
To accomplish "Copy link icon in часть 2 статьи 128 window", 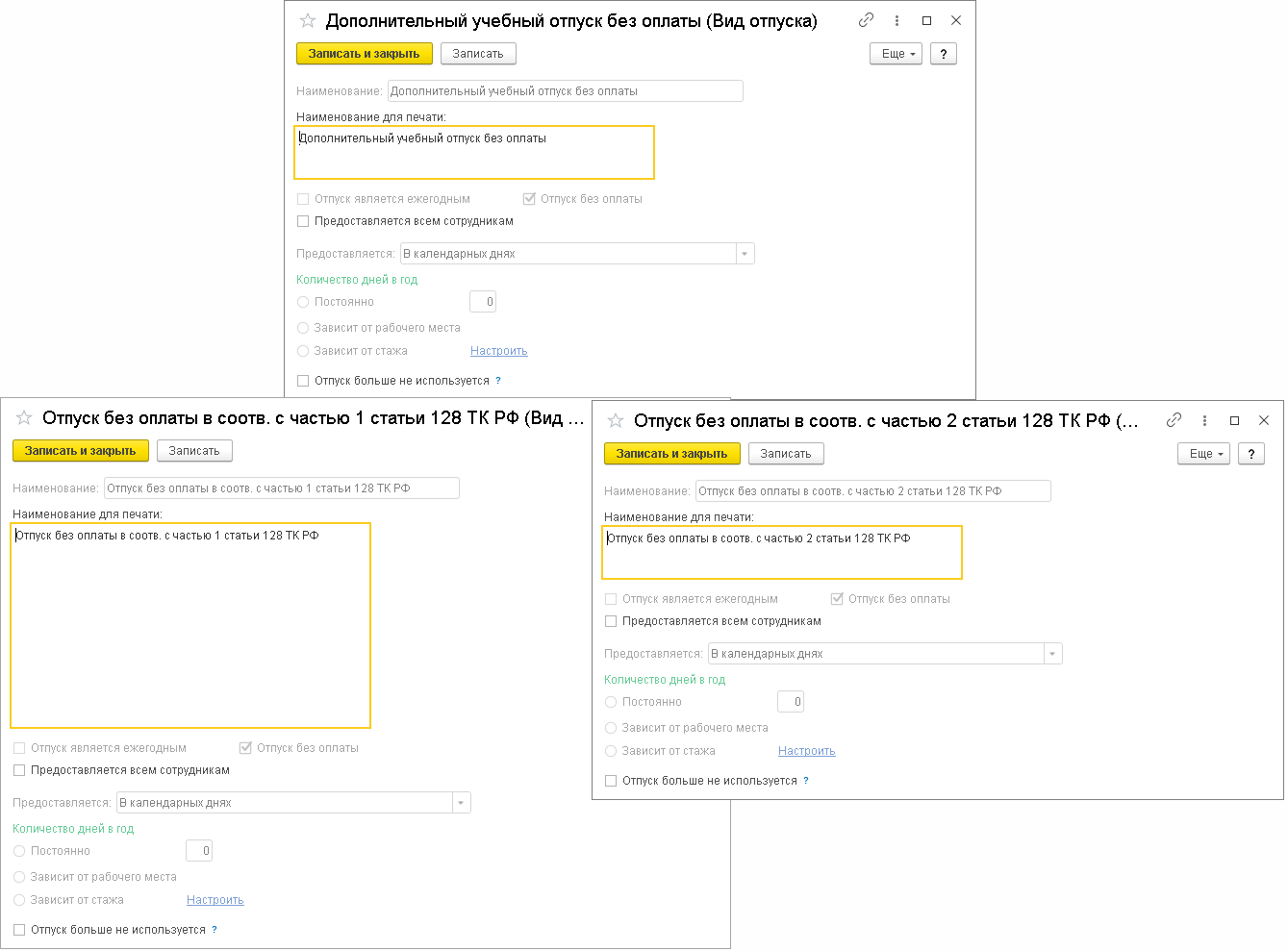I will 1174,420.
